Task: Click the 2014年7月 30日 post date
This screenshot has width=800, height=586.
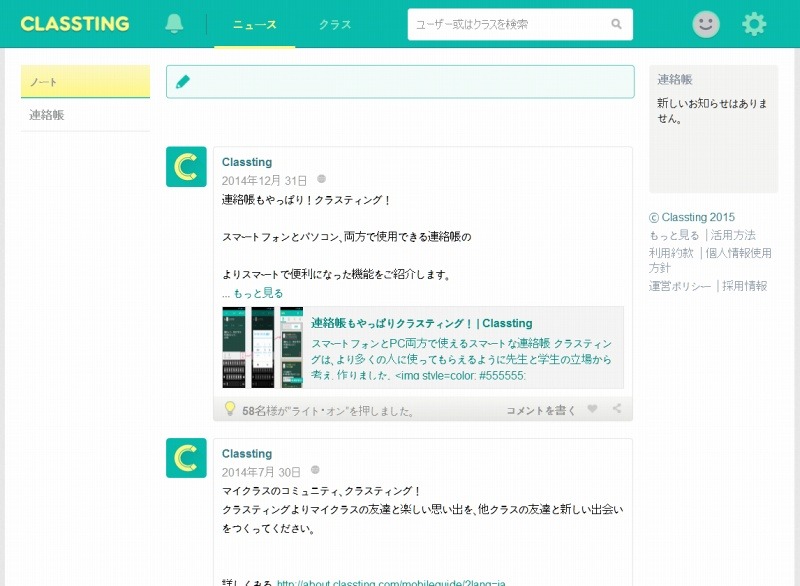Action: 261,472
